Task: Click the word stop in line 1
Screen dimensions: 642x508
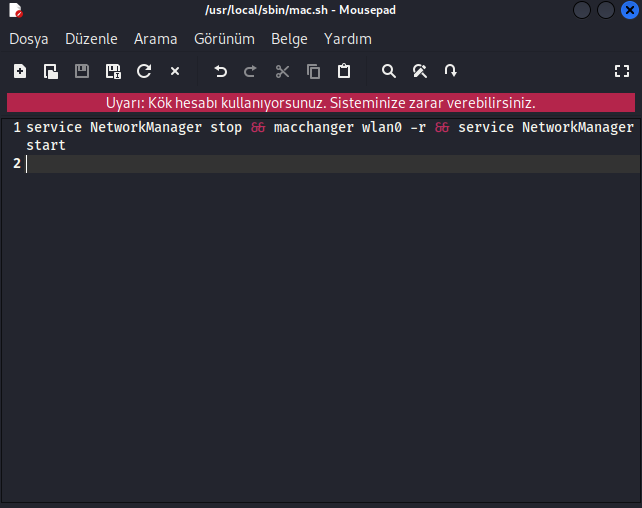Action: click(226, 127)
